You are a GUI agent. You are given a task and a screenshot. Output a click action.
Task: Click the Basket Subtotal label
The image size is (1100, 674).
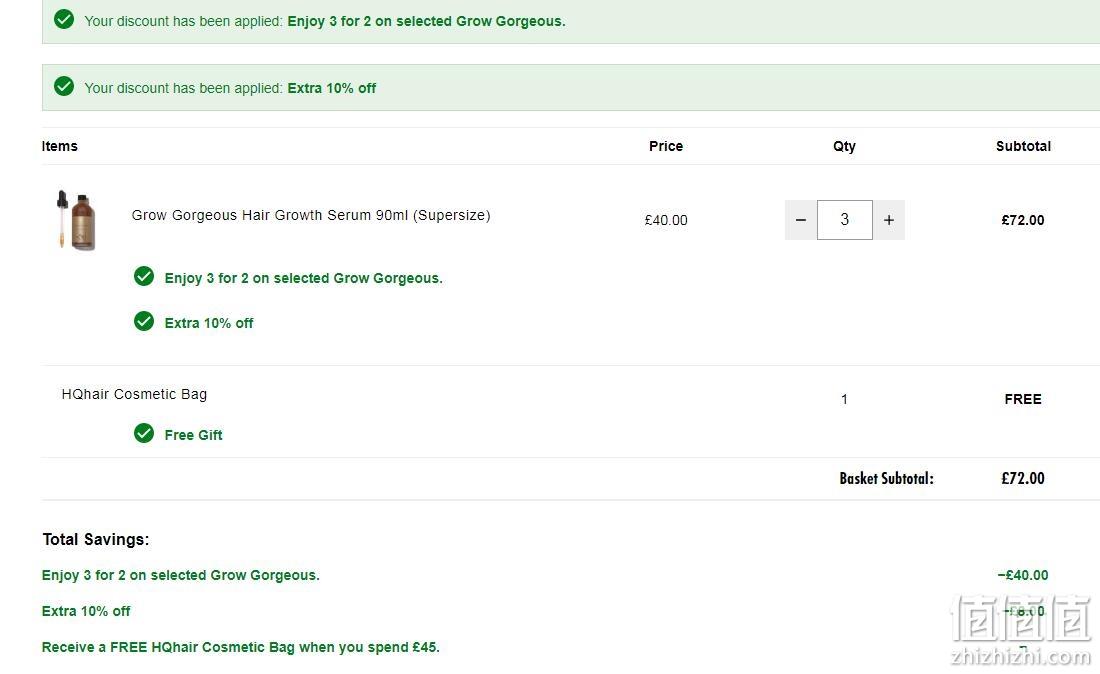(x=887, y=478)
